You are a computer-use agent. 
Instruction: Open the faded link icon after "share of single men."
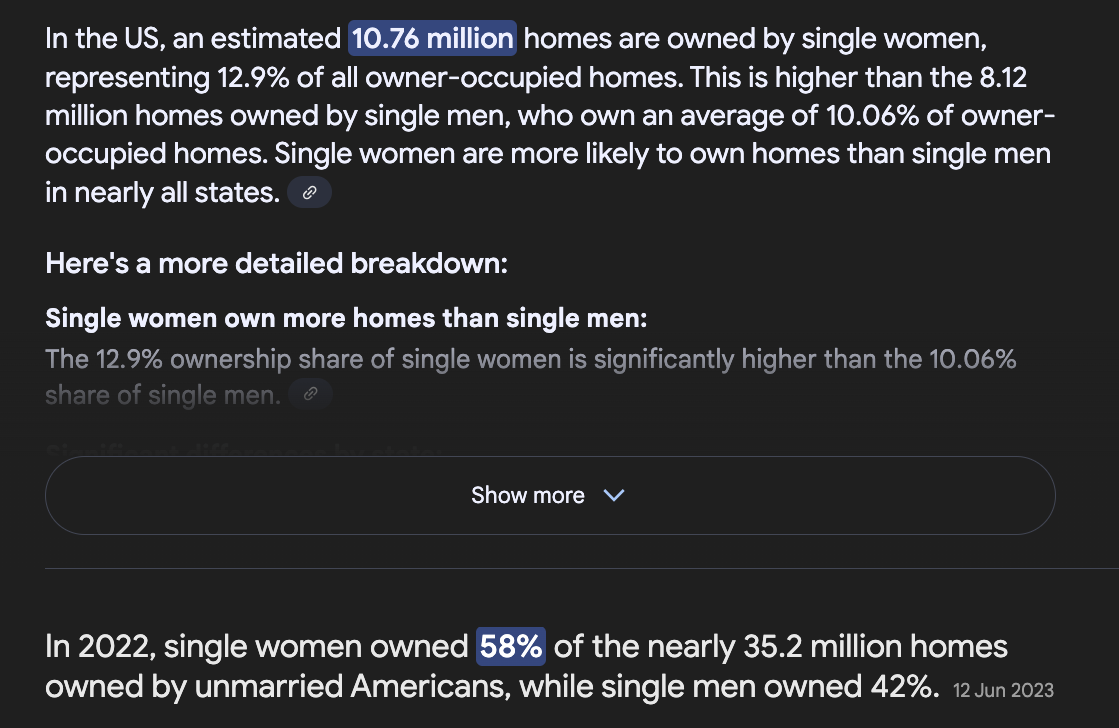point(310,394)
